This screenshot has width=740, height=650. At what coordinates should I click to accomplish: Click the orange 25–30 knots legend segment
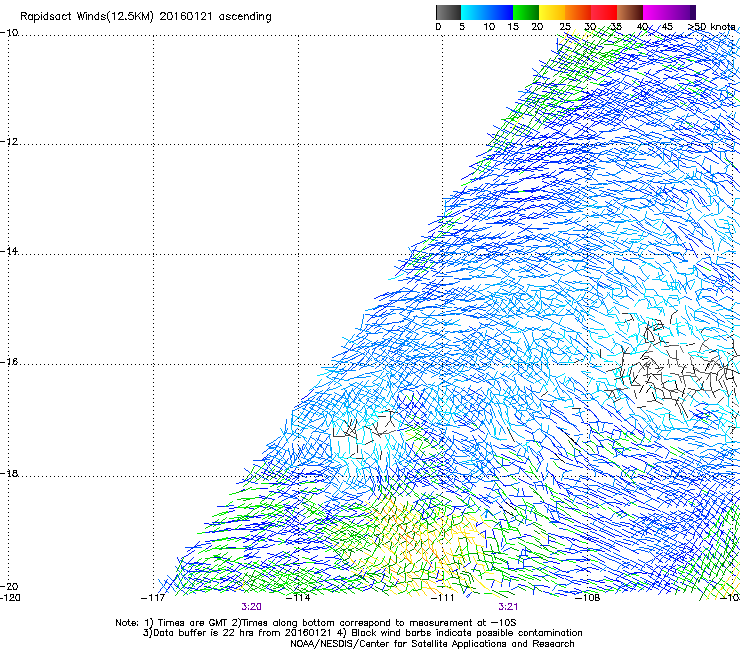[x=578, y=12]
